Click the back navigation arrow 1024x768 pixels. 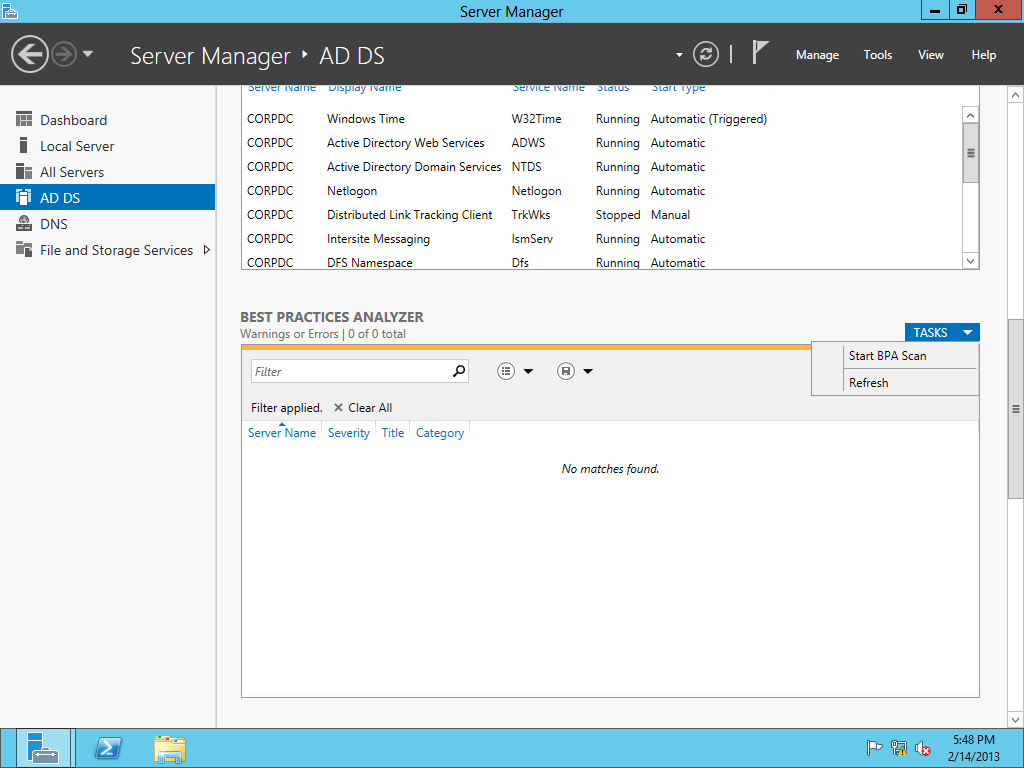(30, 54)
